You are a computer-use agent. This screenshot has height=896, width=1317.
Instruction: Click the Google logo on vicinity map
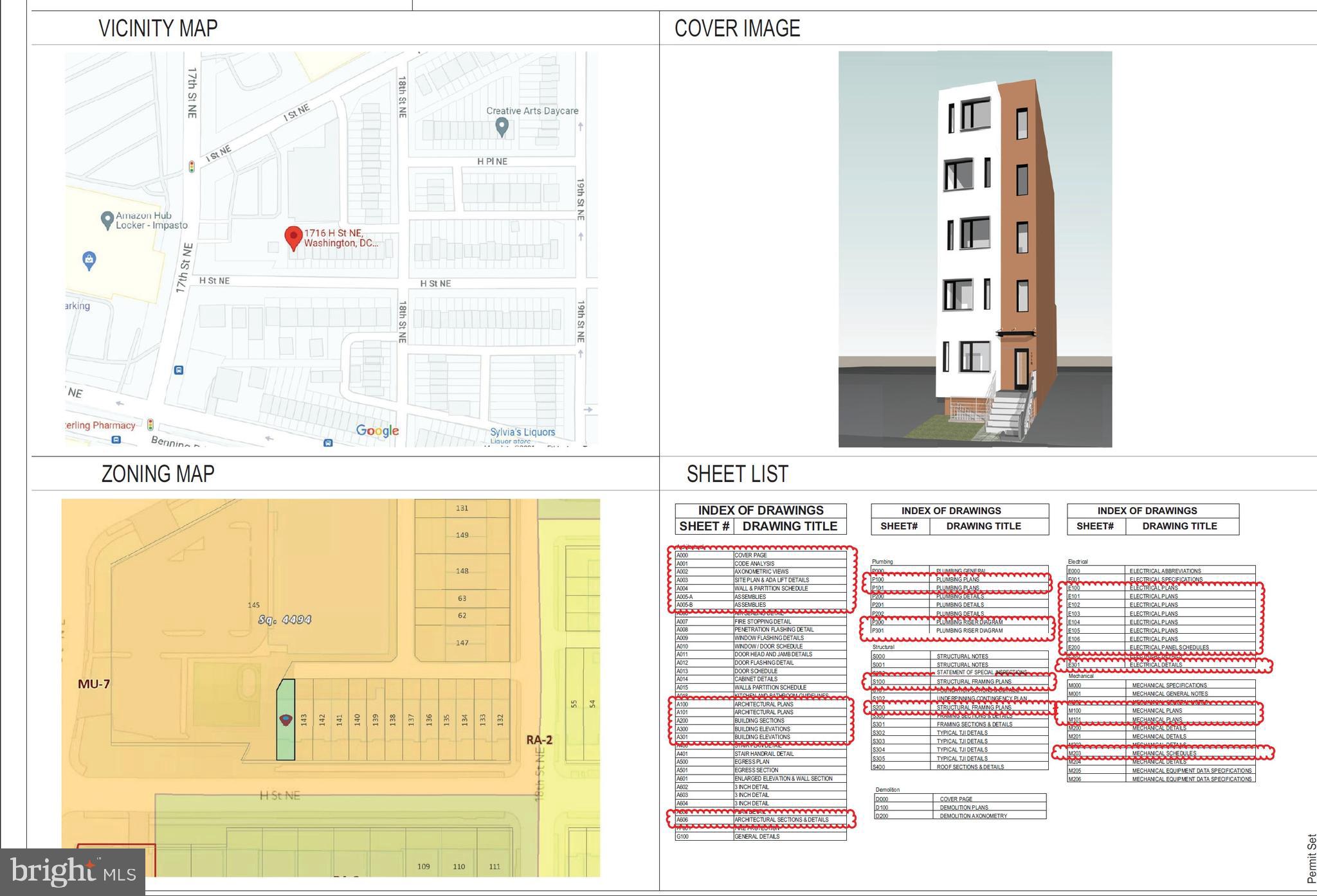pyautogui.click(x=377, y=431)
